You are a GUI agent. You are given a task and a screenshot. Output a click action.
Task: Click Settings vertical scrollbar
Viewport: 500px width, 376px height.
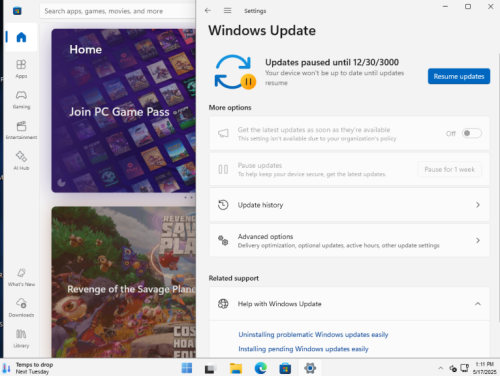tap(499, 187)
